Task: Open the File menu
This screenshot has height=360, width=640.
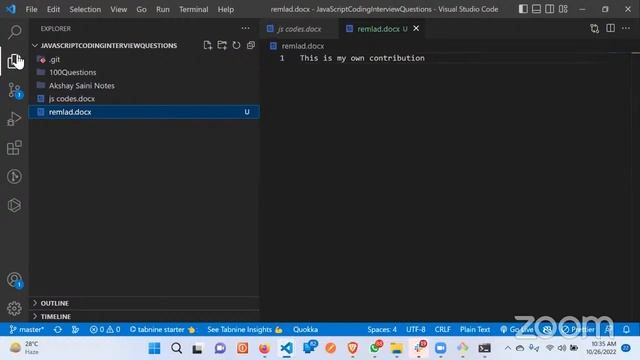Action: pos(31,9)
